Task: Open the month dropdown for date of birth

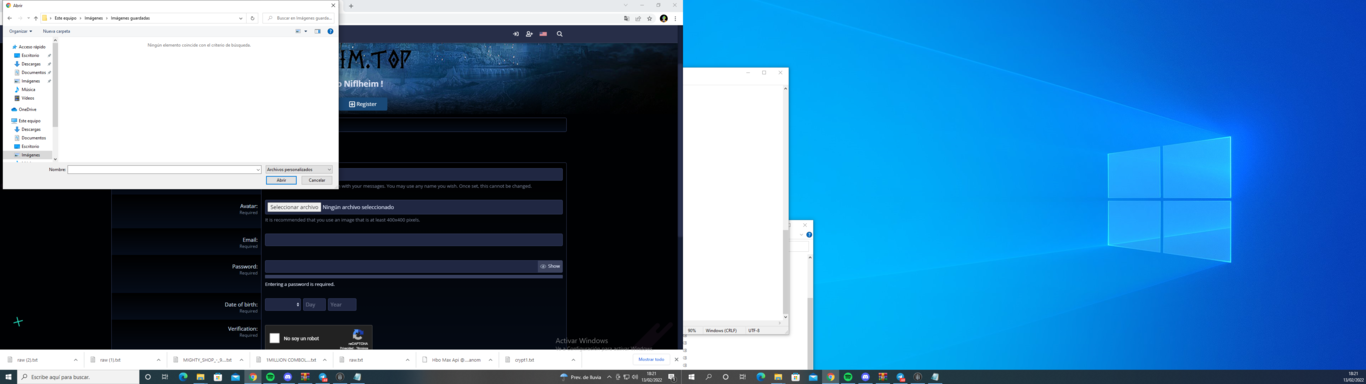Action: tap(283, 304)
